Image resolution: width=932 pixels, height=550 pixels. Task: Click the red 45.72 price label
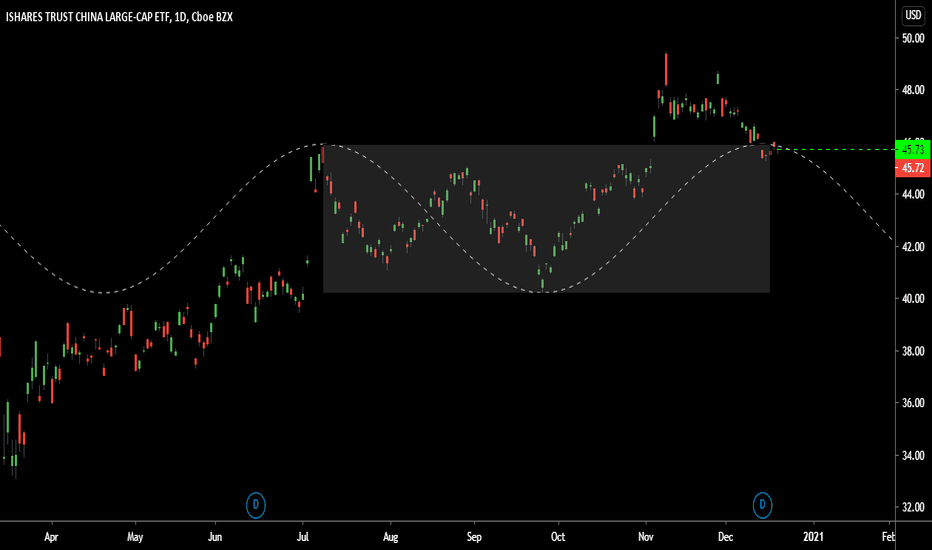[913, 168]
